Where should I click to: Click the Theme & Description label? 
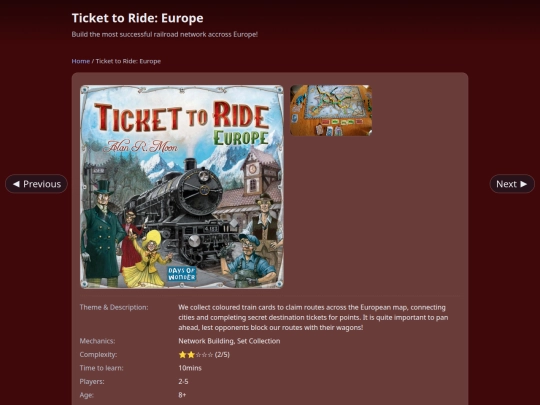click(x=114, y=307)
